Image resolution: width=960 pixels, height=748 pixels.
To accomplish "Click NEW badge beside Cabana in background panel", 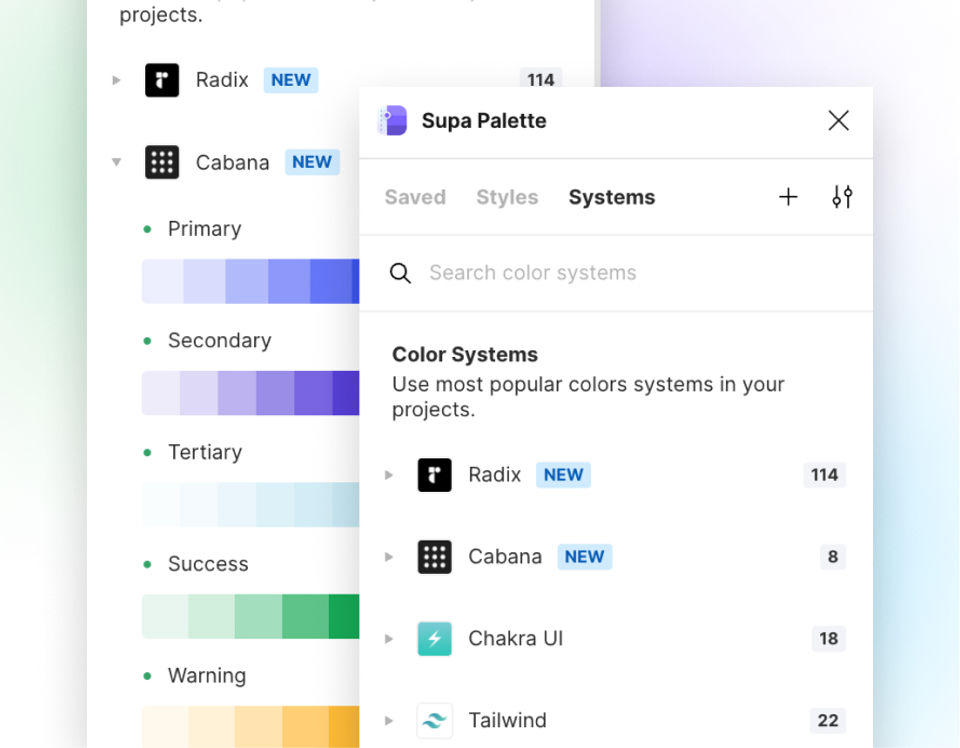I will (x=312, y=162).
